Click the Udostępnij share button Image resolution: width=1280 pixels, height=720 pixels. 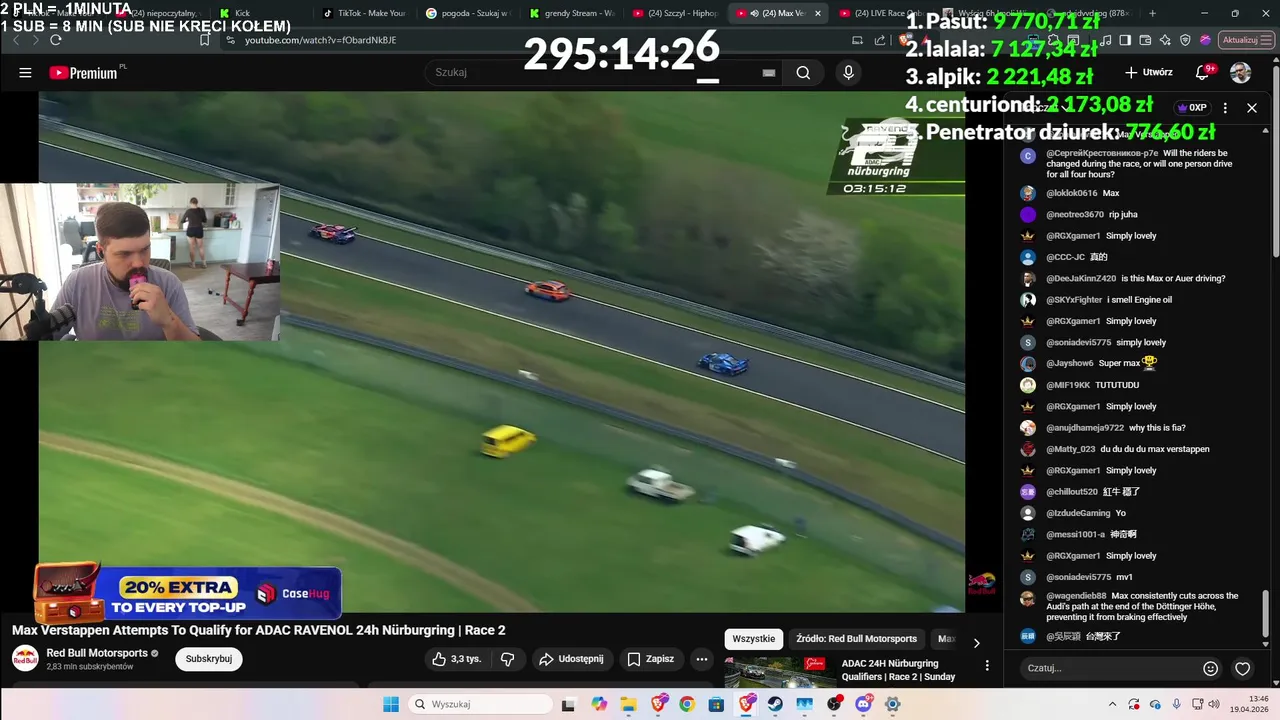pos(571,659)
